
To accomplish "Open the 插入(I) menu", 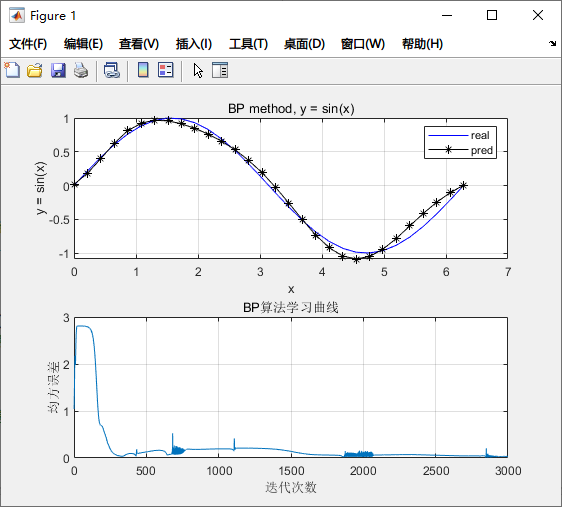I will pos(194,44).
